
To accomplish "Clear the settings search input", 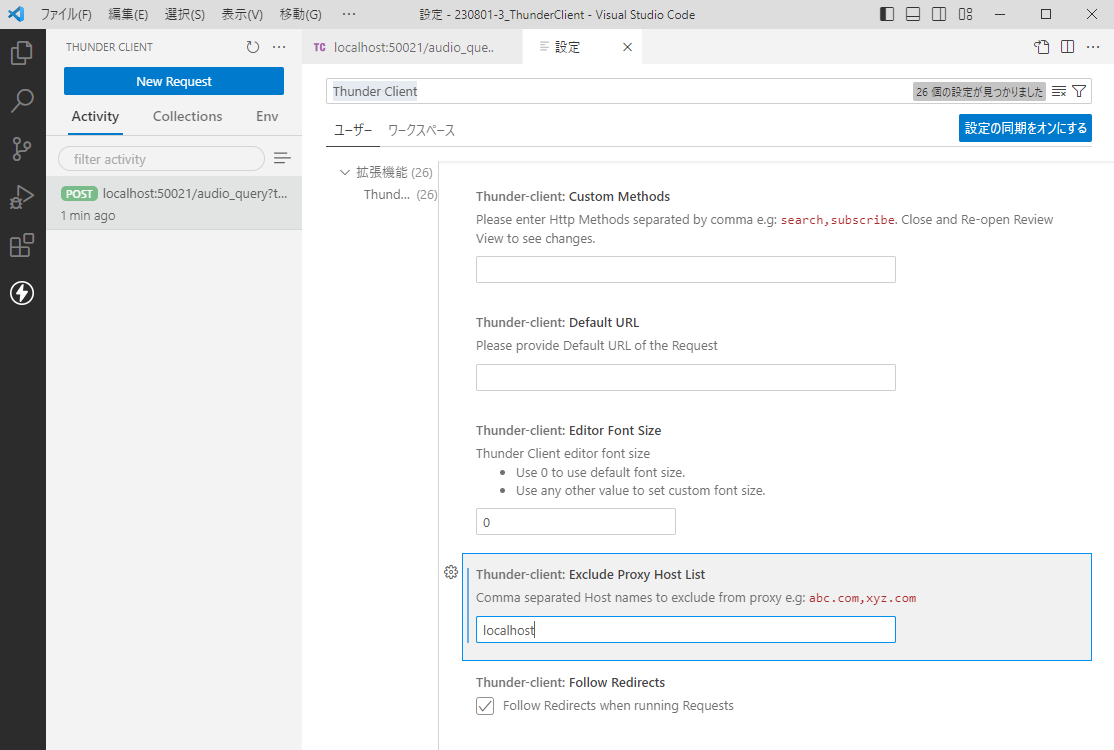I will click(x=1059, y=91).
